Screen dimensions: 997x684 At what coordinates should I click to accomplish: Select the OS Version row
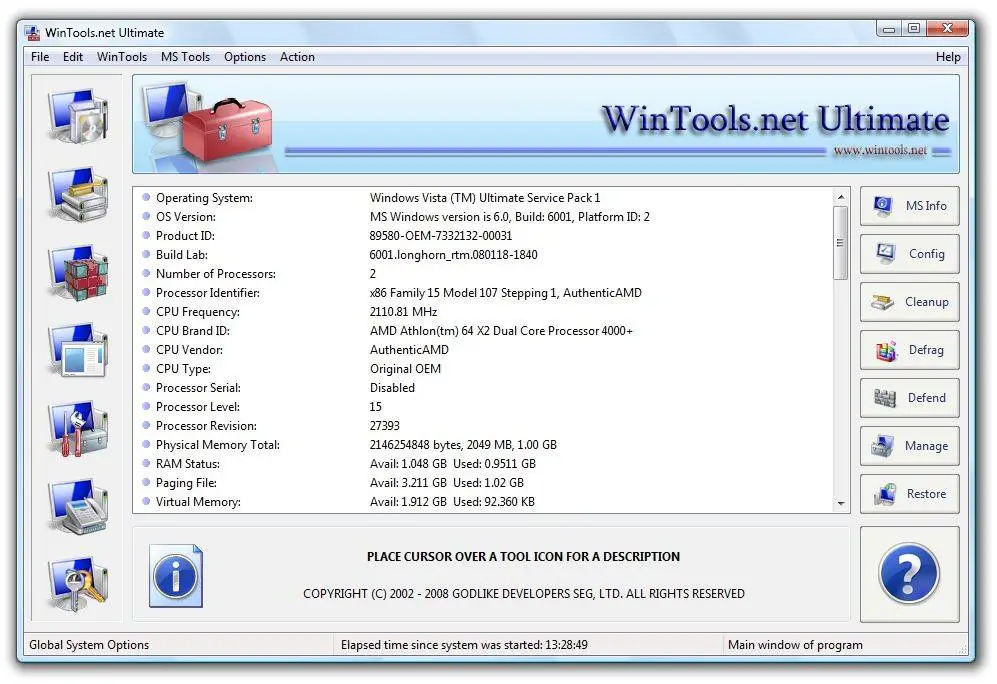coord(483,217)
